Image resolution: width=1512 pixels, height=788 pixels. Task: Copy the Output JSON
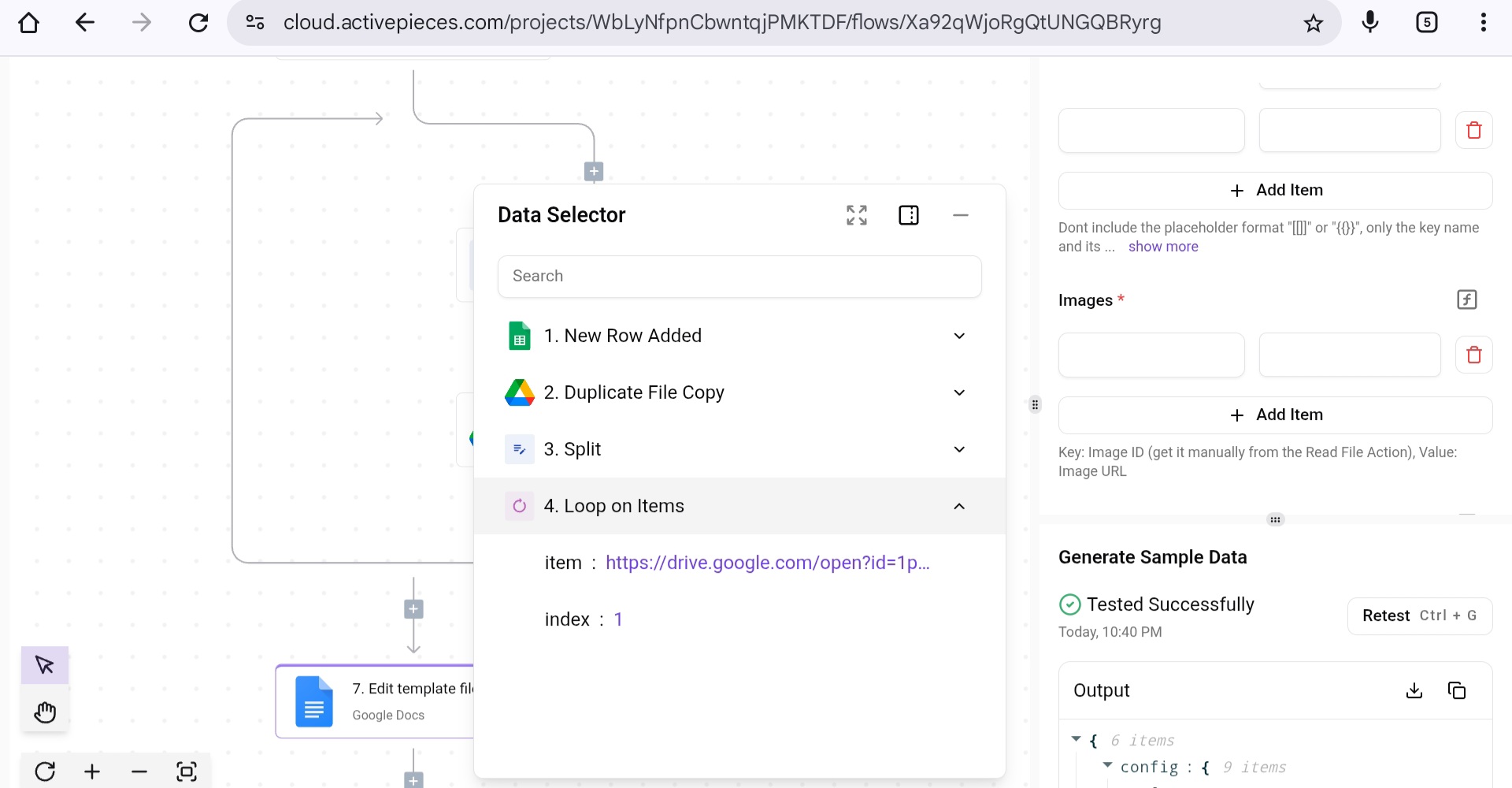[x=1456, y=690]
